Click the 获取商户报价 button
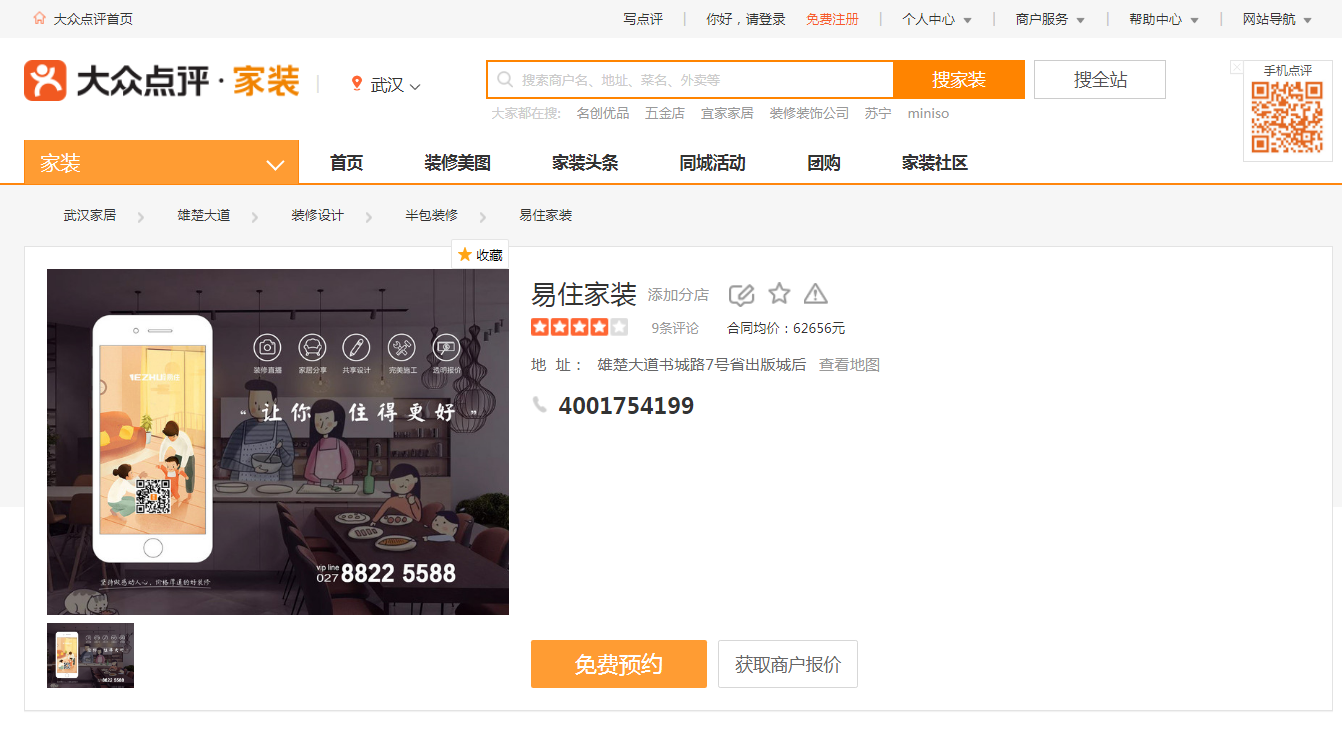The width and height of the screenshot is (1342, 732). 788,664
